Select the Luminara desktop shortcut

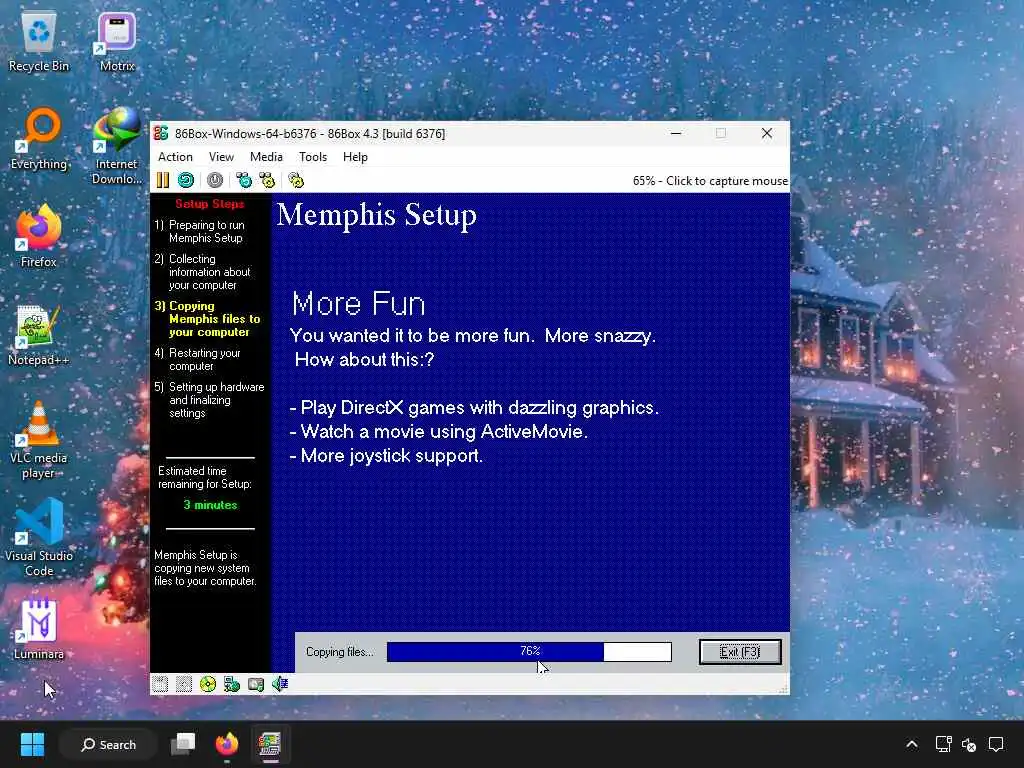coord(39,629)
